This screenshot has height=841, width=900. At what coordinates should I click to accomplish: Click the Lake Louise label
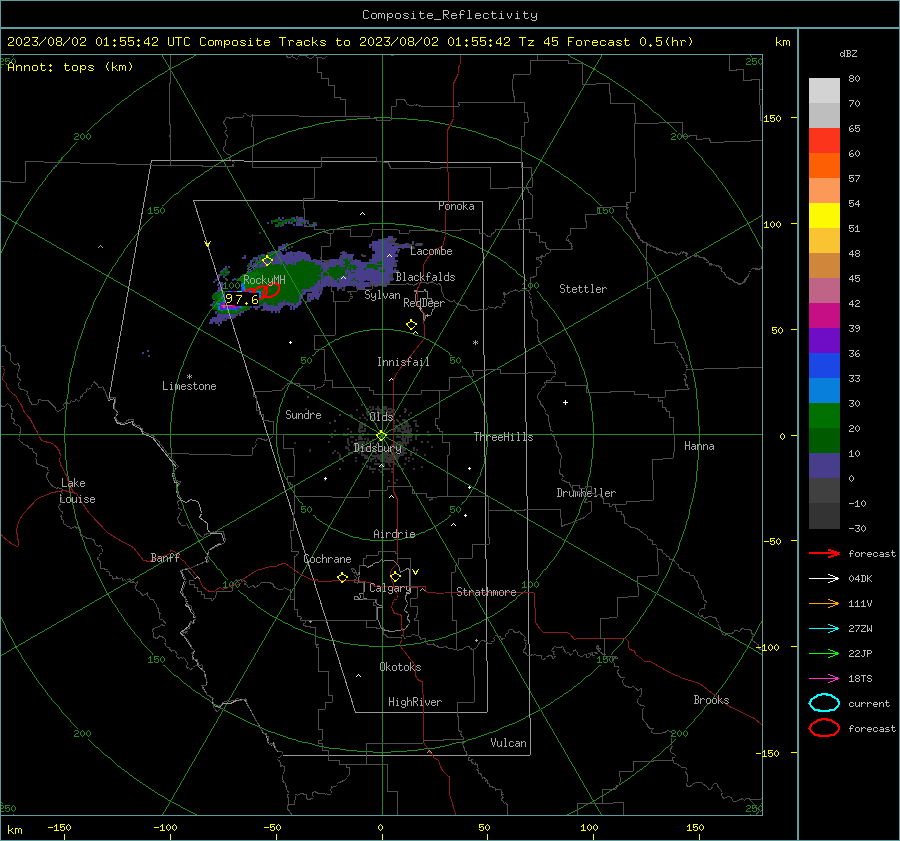coord(77,491)
